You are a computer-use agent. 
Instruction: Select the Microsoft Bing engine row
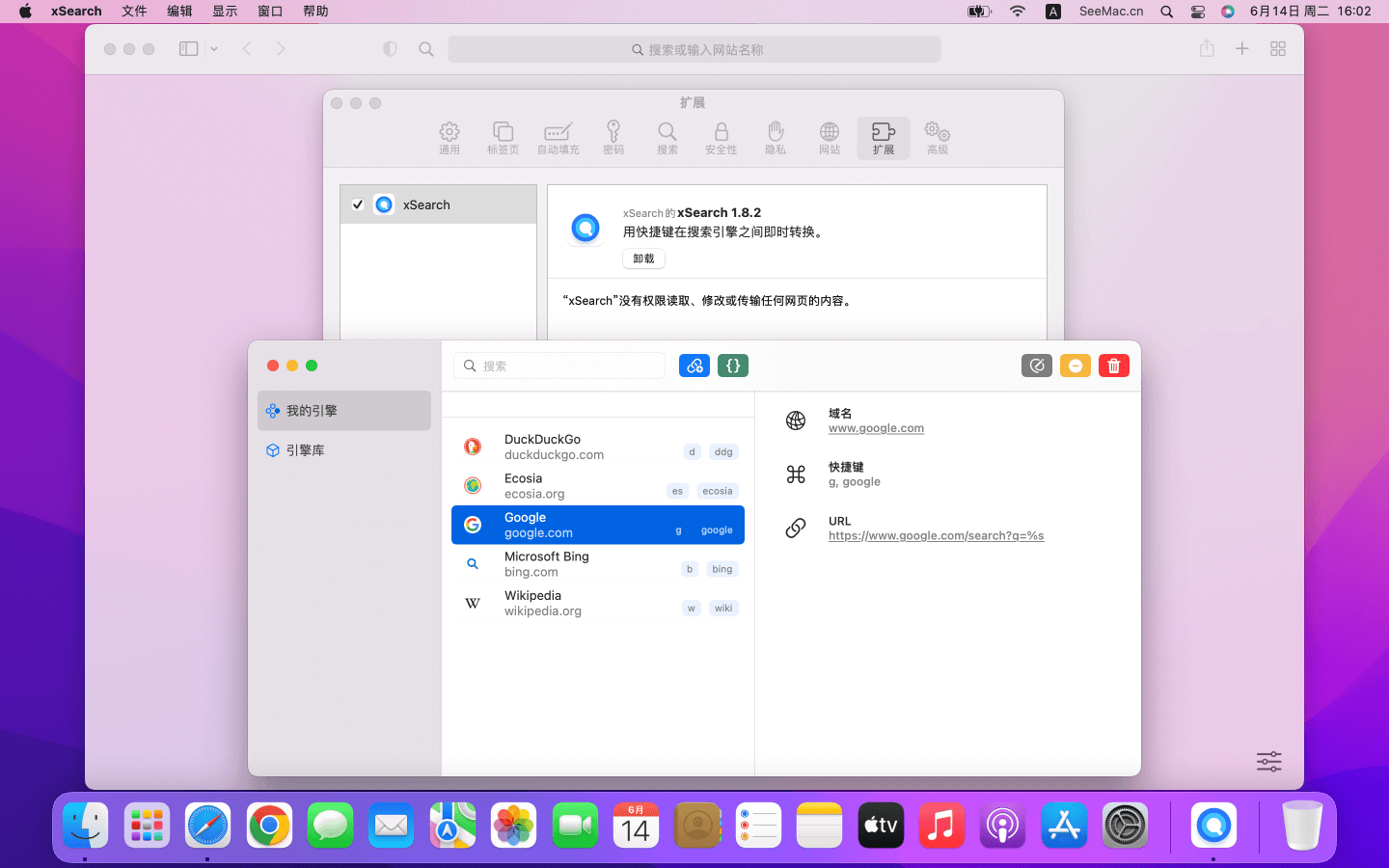[598, 564]
